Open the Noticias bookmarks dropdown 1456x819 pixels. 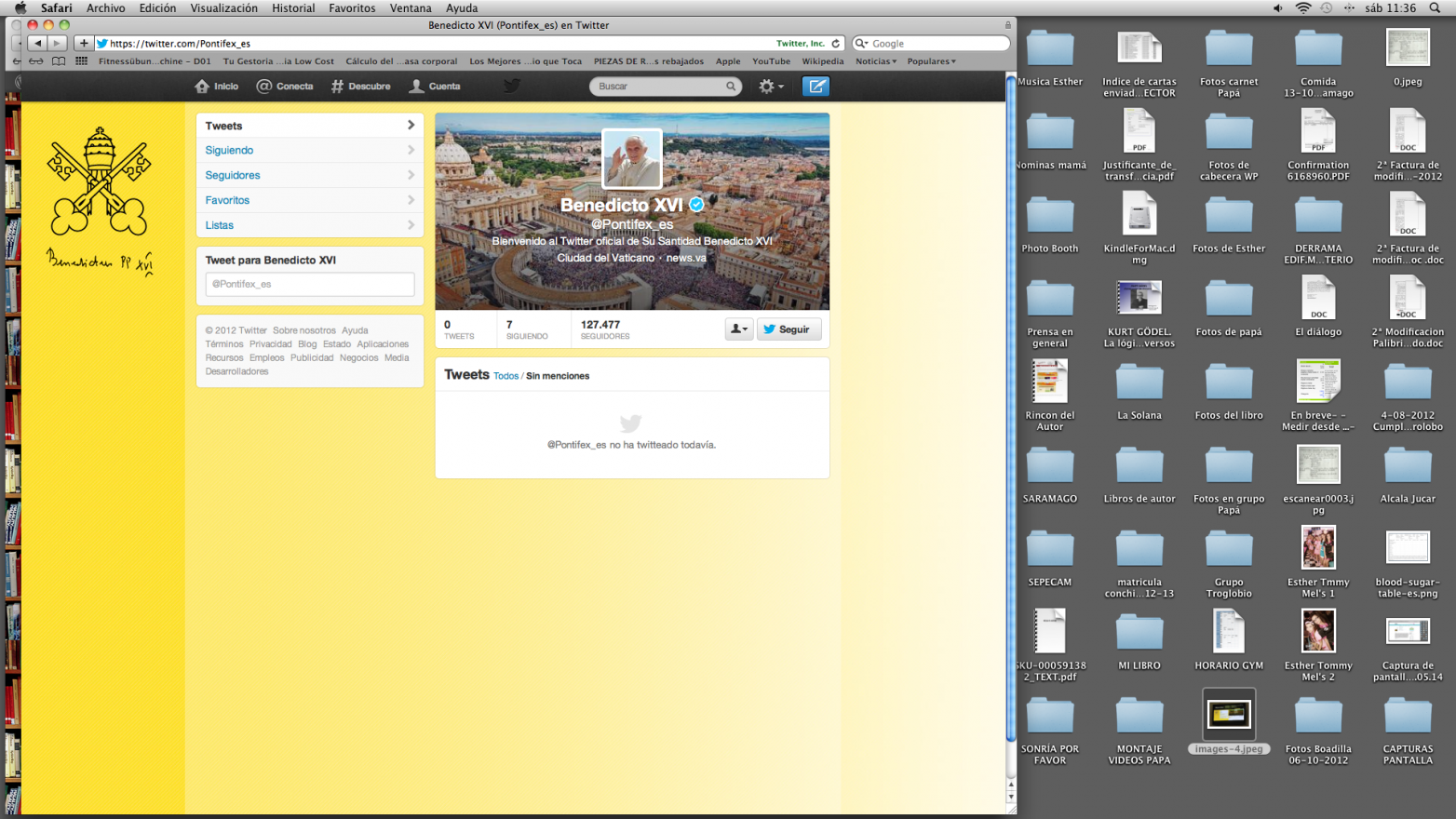point(876,61)
